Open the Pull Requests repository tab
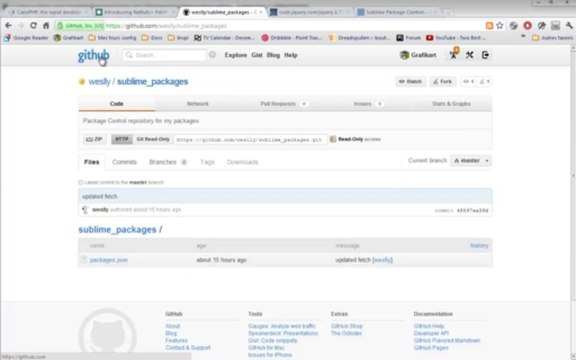This screenshot has height=360, width=576. 284,104
